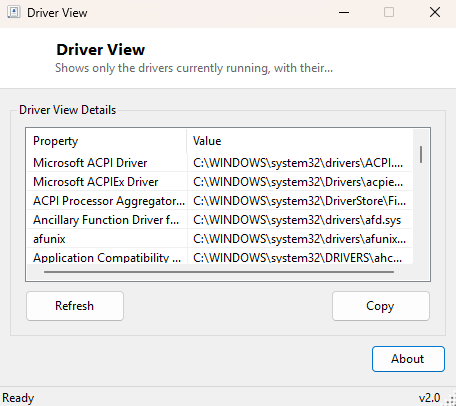Select the Microsoft ACPIEx Driver row
Viewport: 456px width, 406px height.
pos(219,182)
